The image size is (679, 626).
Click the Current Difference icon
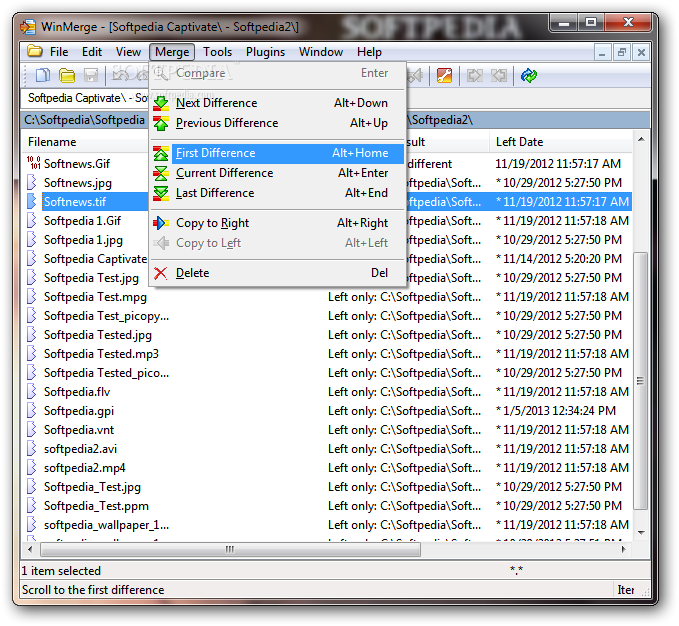click(161, 173)
